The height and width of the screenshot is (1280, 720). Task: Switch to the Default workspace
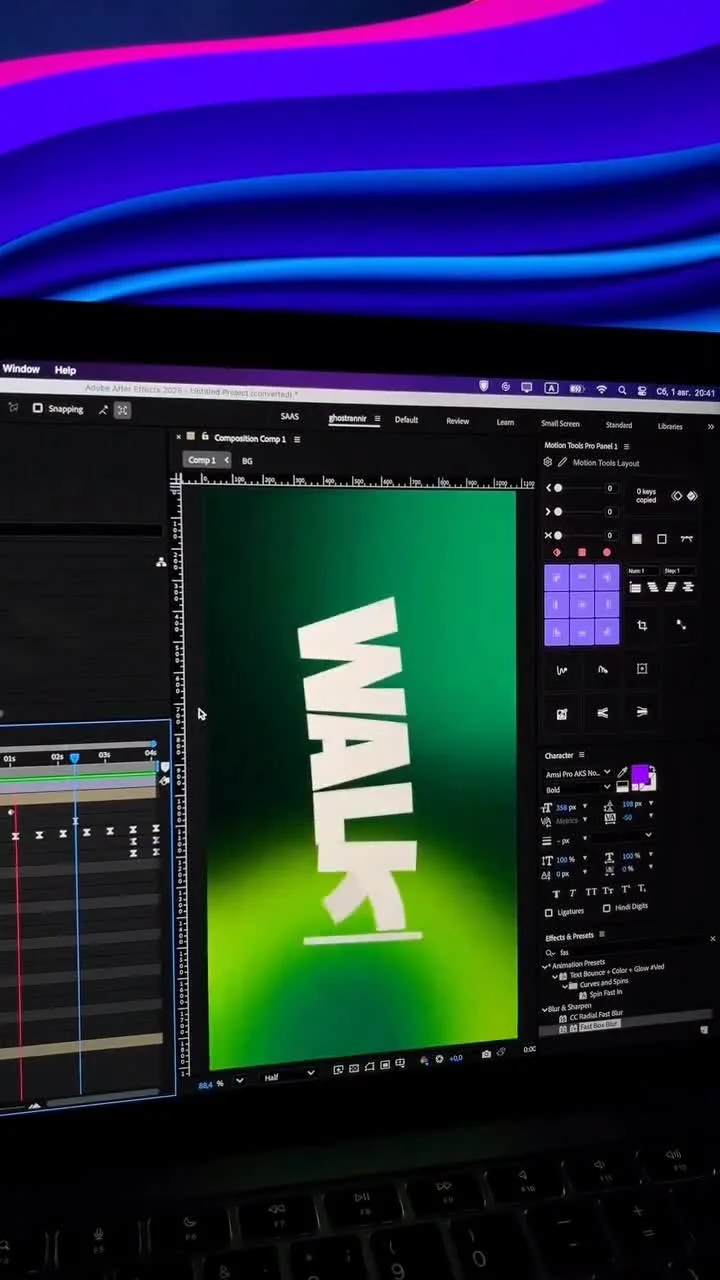(406, 419)
